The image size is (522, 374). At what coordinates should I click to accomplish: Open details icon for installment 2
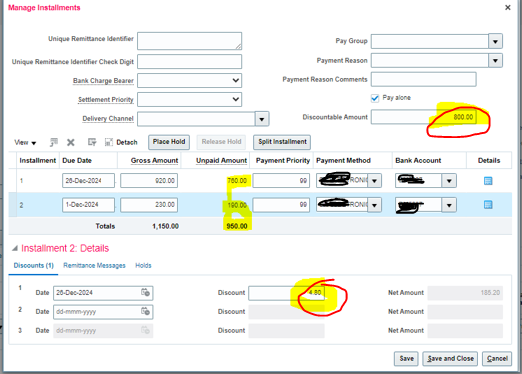488,205
